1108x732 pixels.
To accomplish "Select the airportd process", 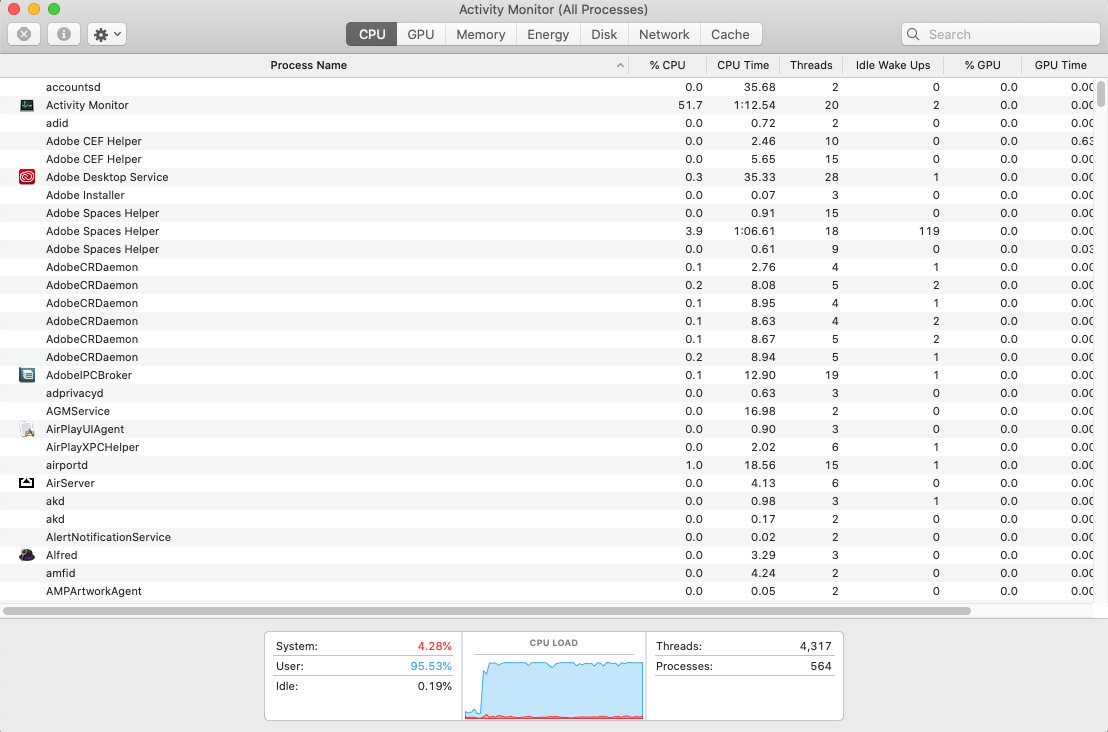I will pos(548,466).
